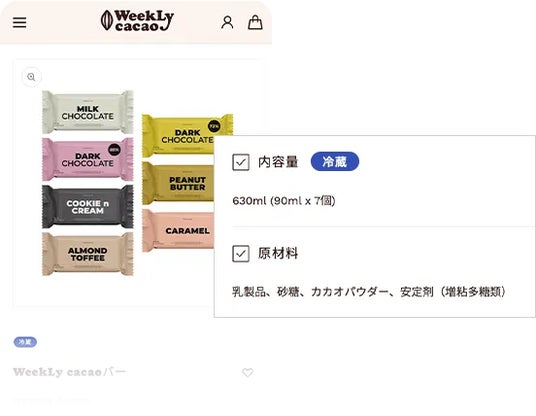Click the blue 冷蔵 badge beside 内容量
536x416 pixels.
point(335,162)
